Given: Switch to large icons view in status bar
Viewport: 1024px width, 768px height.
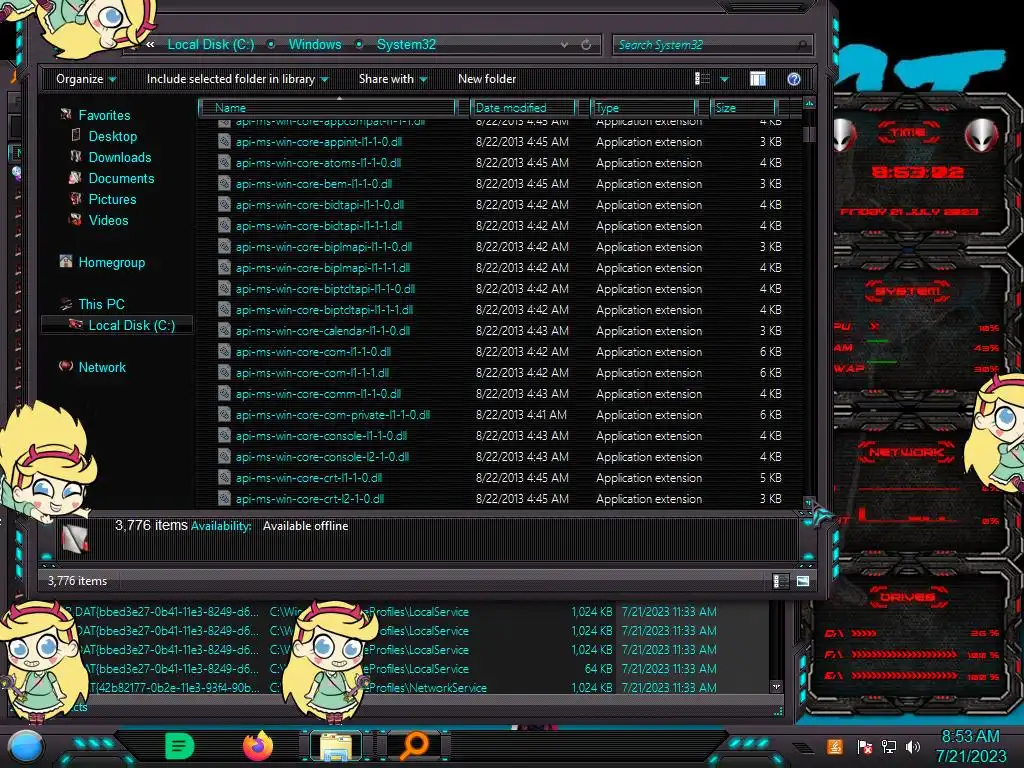Looking at the screenshot, I should pyautogui.click(x=803, y=581).
